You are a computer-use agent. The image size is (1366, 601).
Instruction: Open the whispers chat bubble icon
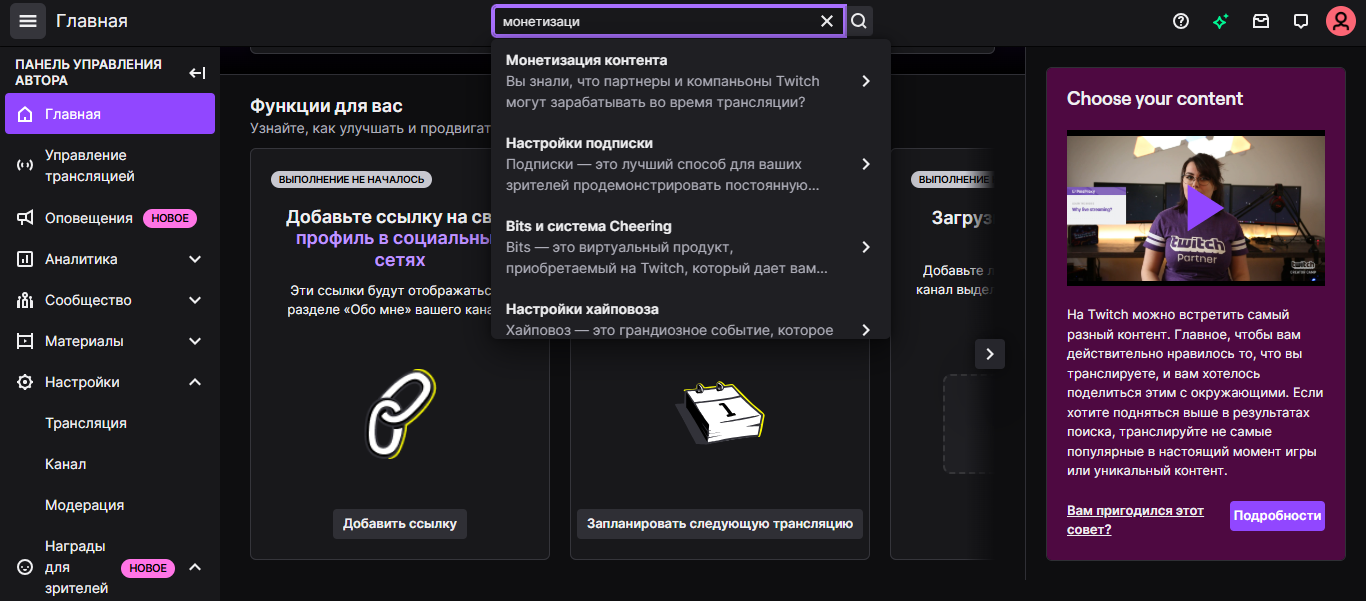(x=1300, y=21)
